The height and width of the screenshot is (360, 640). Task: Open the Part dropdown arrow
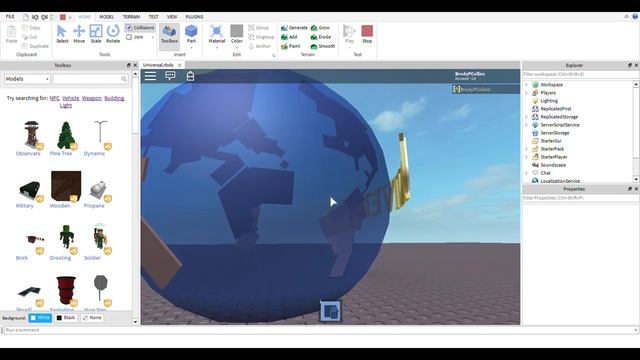pos(191,48)
